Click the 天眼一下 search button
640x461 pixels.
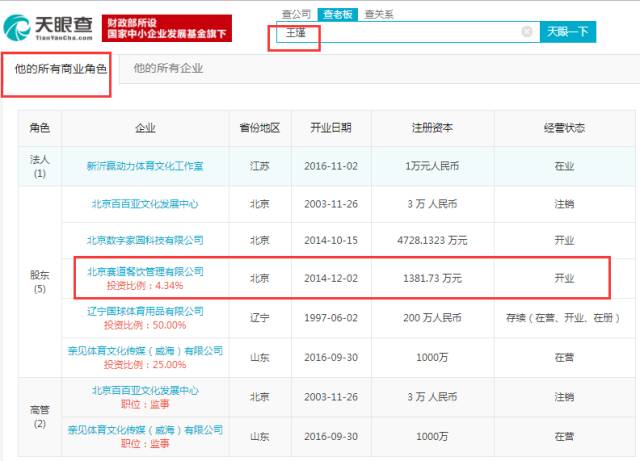[568, 31]
